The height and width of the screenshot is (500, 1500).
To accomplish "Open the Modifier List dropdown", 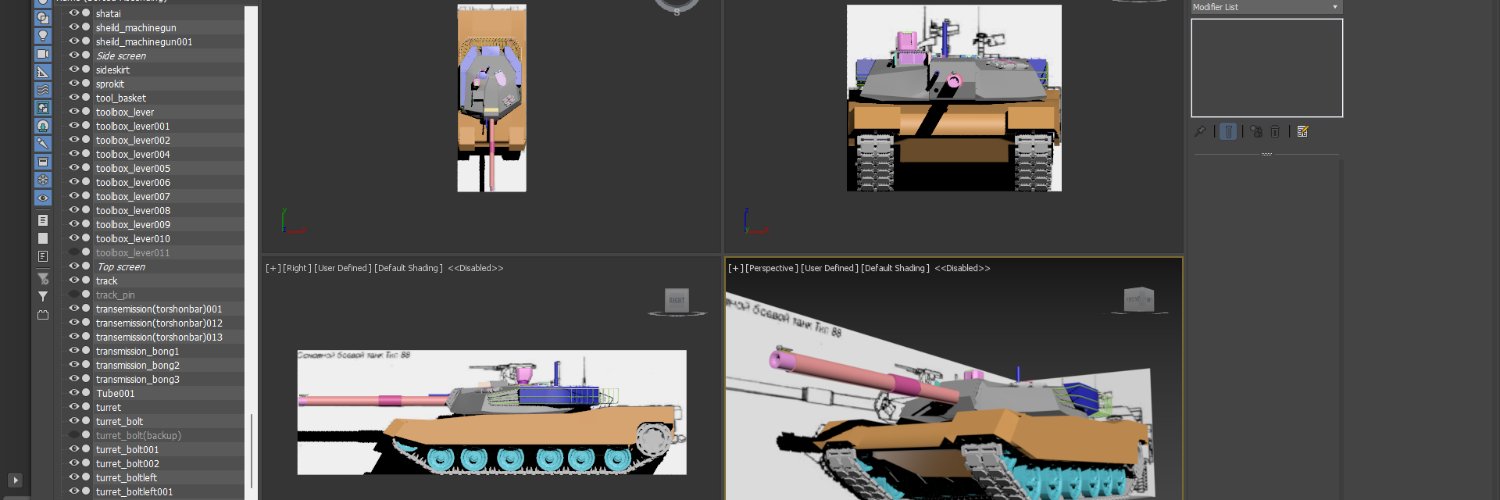I will click(x=1266, y=7).
